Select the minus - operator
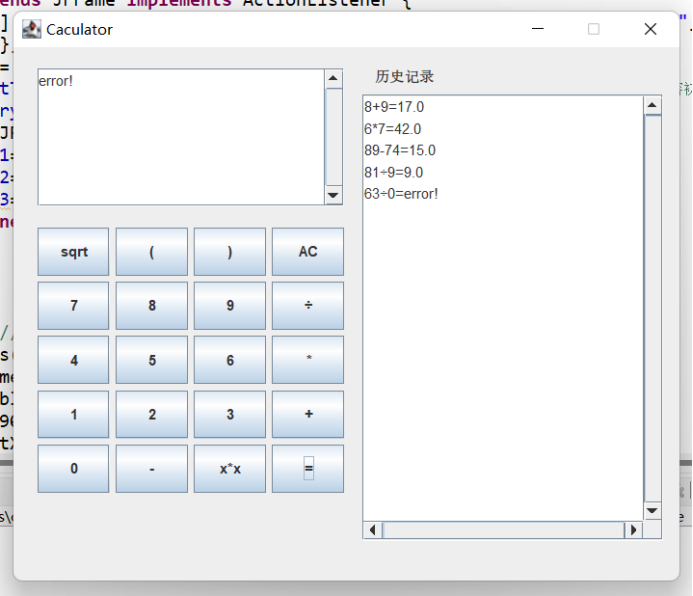This screenshot has height=596, width=693. pyautogui.click(x=152, y=469)
